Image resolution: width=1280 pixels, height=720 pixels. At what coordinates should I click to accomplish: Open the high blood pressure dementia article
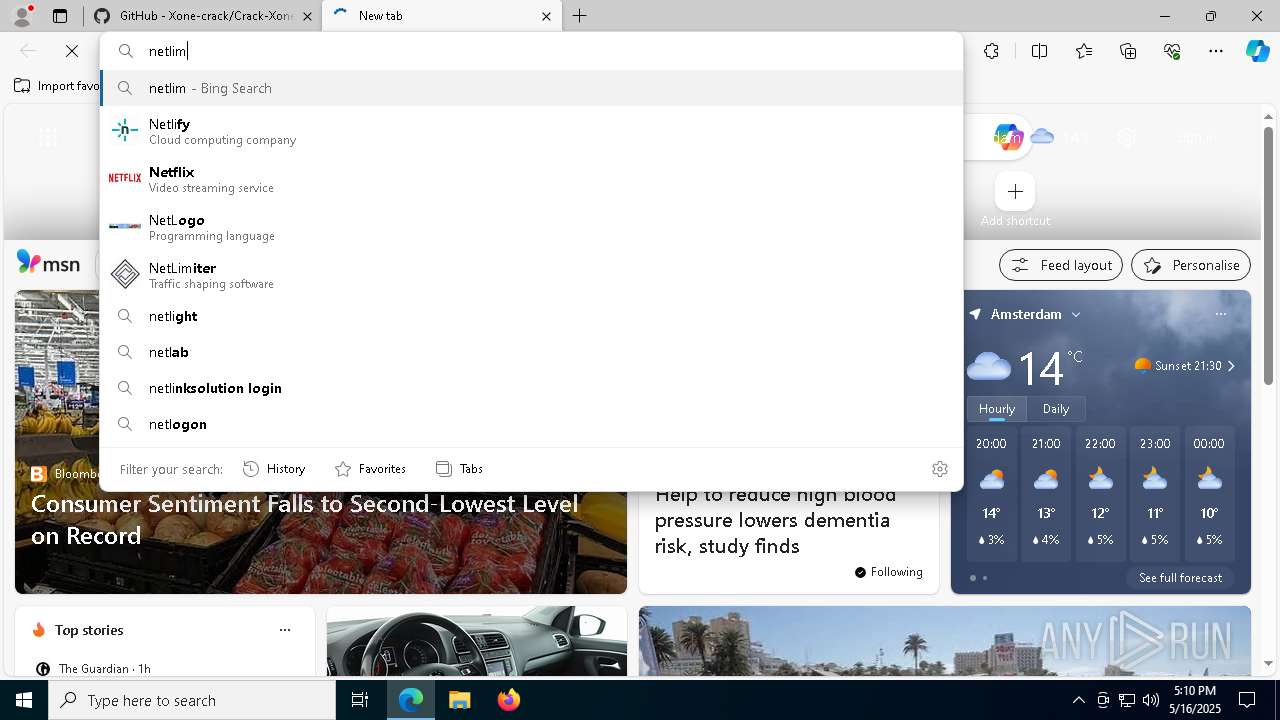775,521
